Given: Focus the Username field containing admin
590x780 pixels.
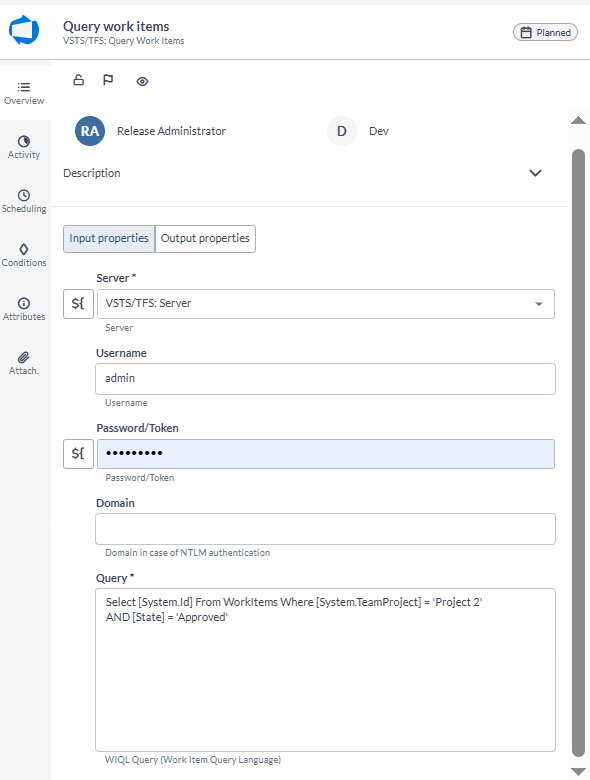Looking at the screenshot, I should 325,379.
